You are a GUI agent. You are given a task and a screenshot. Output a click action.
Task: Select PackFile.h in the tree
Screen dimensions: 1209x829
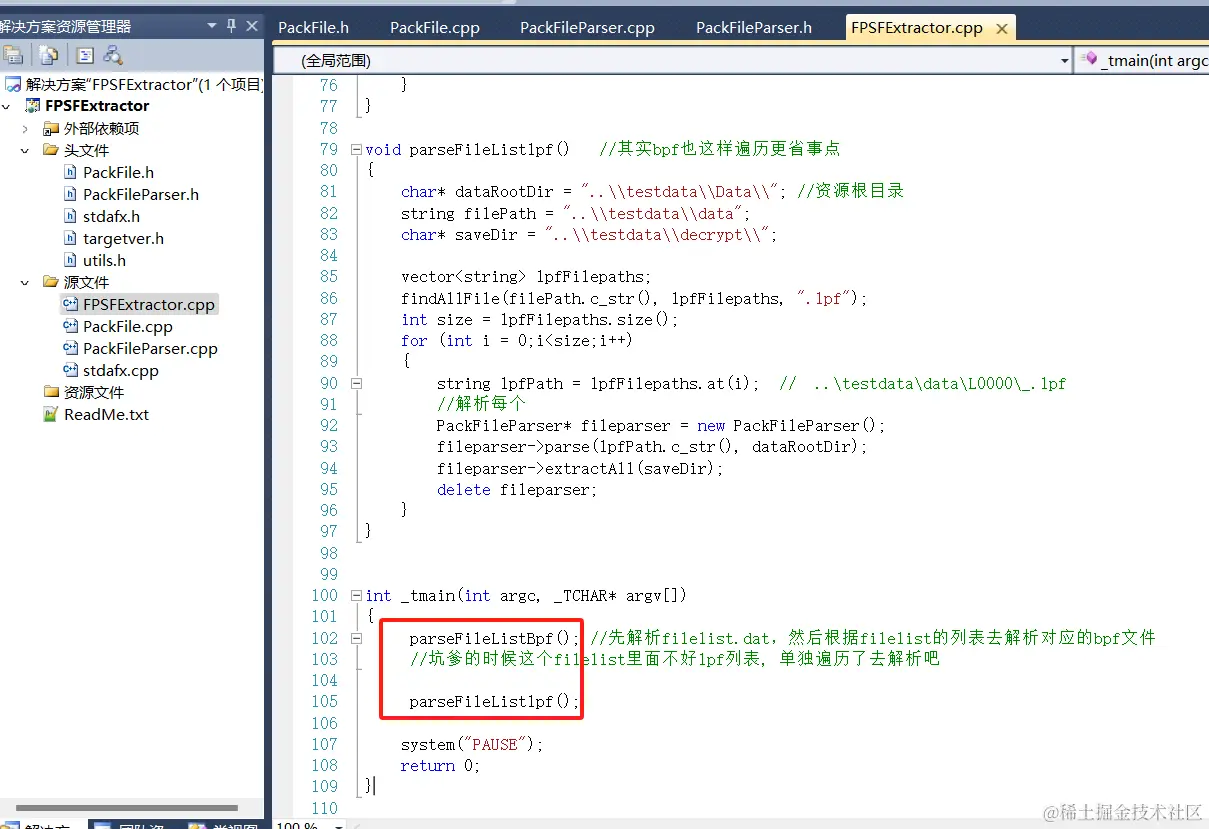118,173
